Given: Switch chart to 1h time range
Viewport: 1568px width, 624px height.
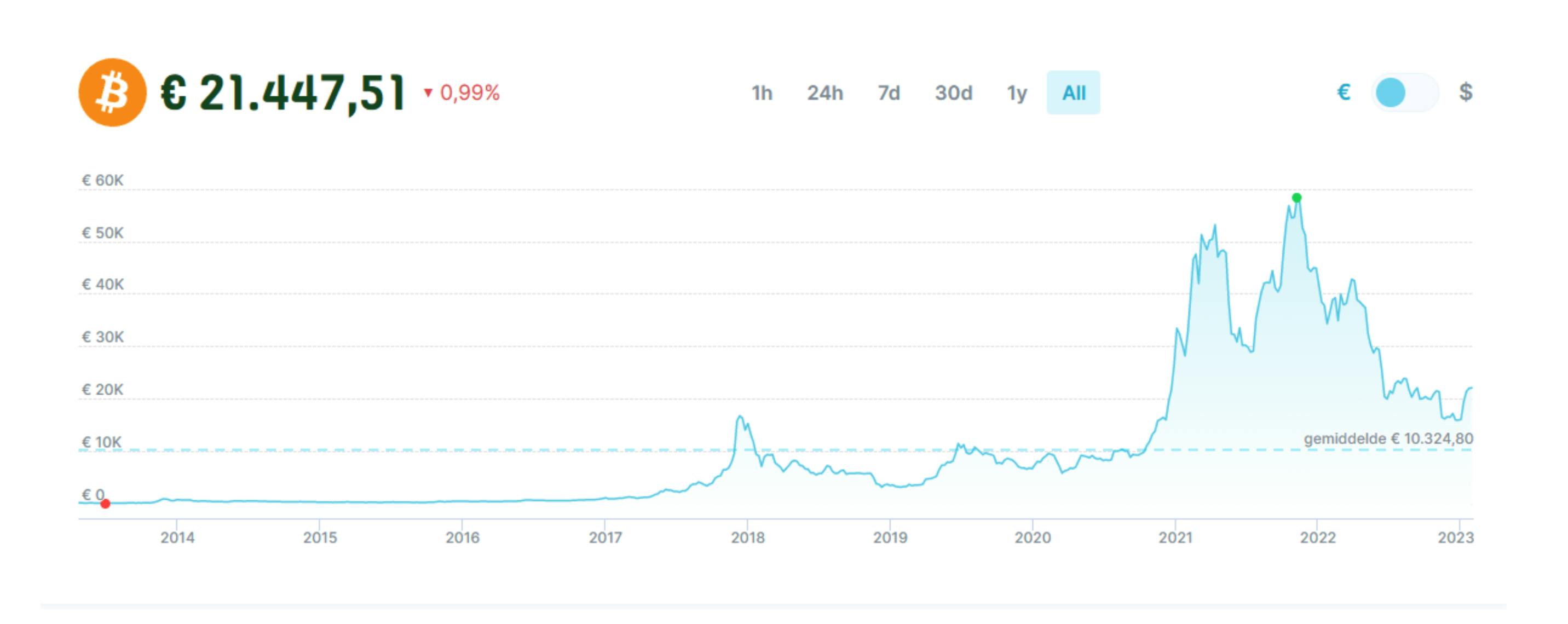Looking at the screenshot, I should [762, 93].
